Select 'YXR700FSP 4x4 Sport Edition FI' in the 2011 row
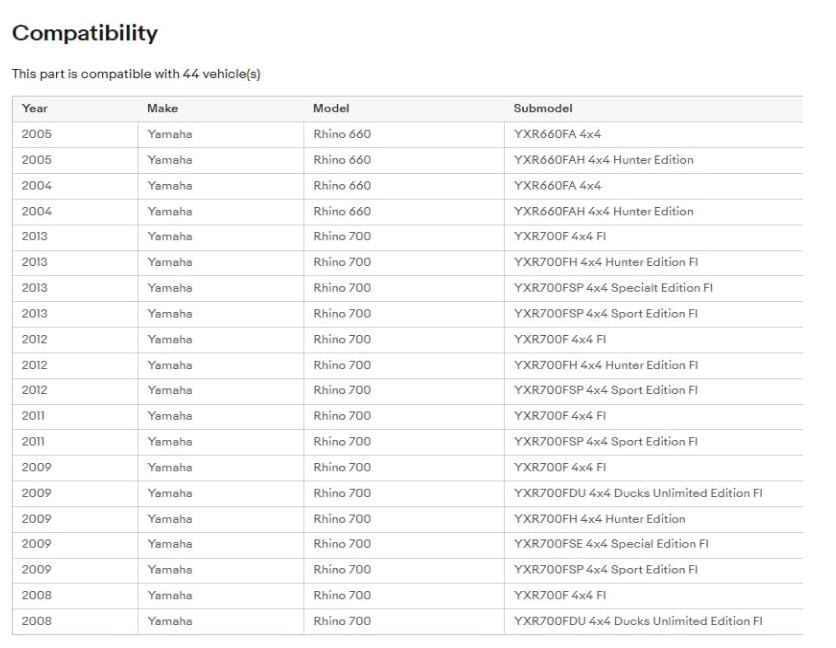 (606, 442)
